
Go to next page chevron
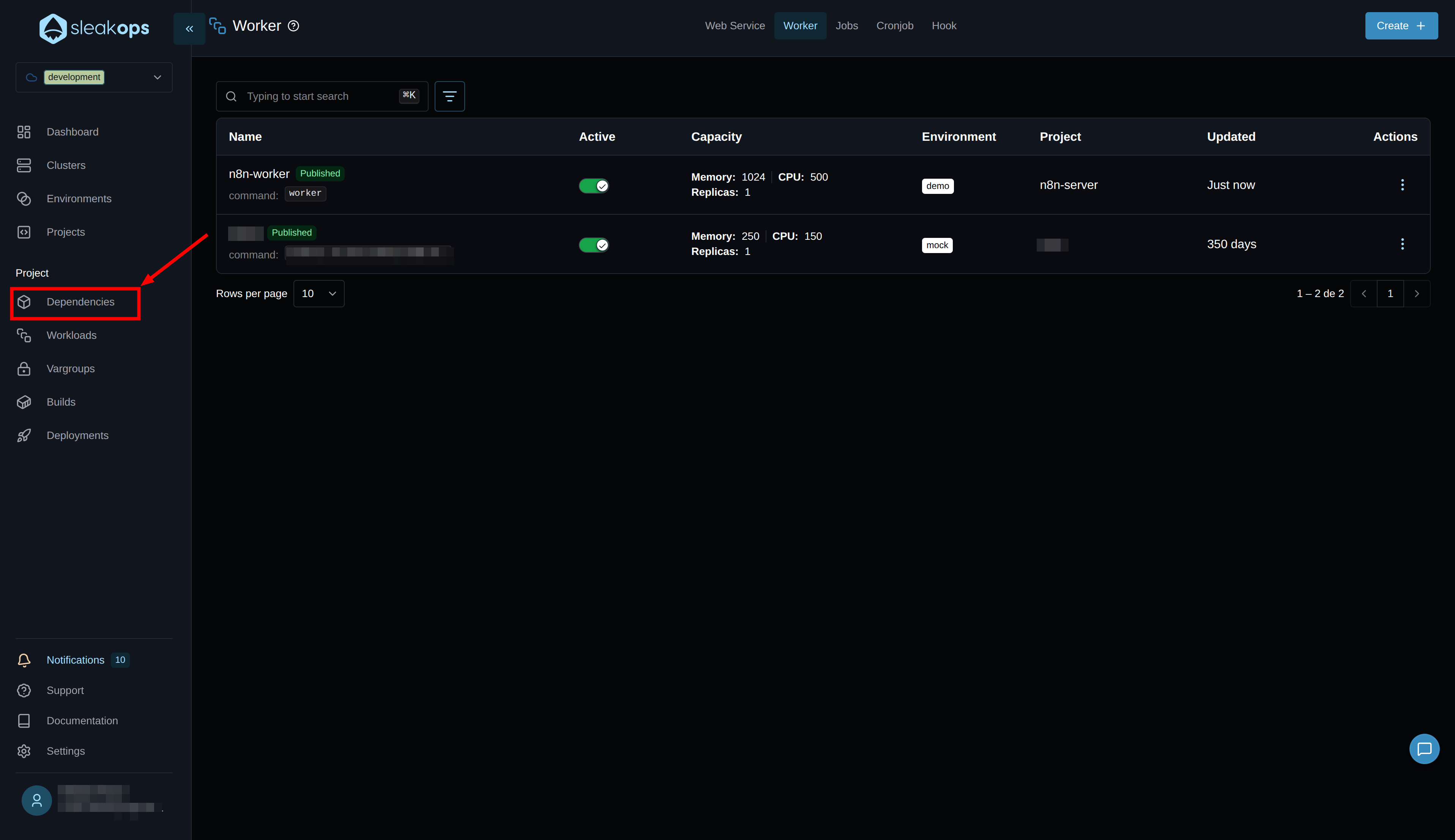[x=1416, y=294]
